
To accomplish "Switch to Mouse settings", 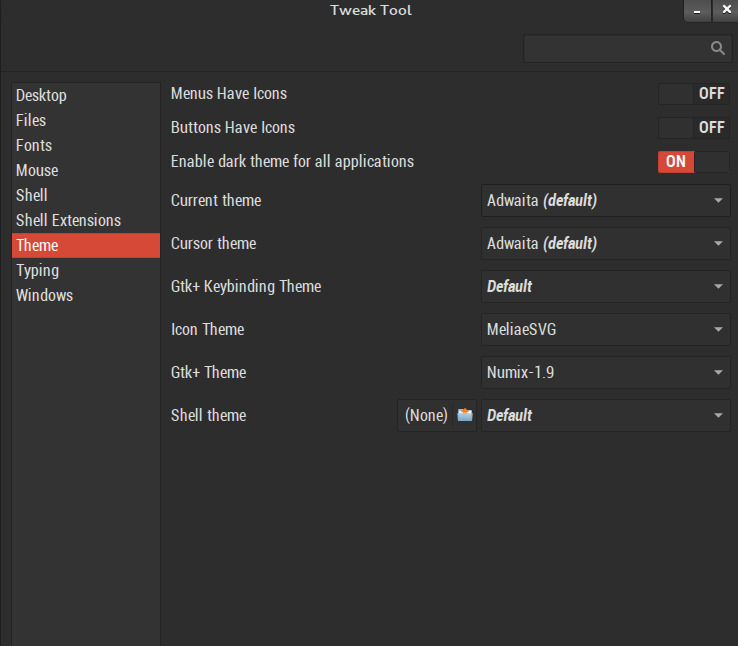I will 86,170.
